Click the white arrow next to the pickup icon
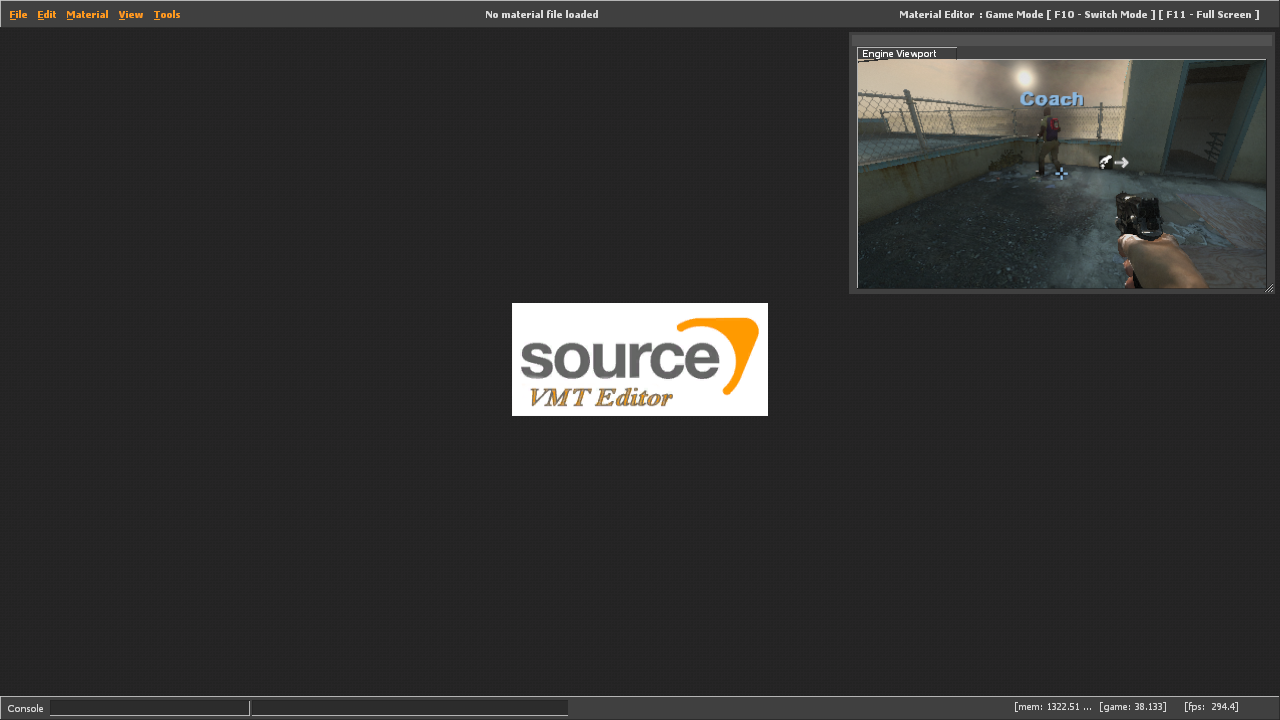Screen dimensions: 1280x720 (1122, 162)
